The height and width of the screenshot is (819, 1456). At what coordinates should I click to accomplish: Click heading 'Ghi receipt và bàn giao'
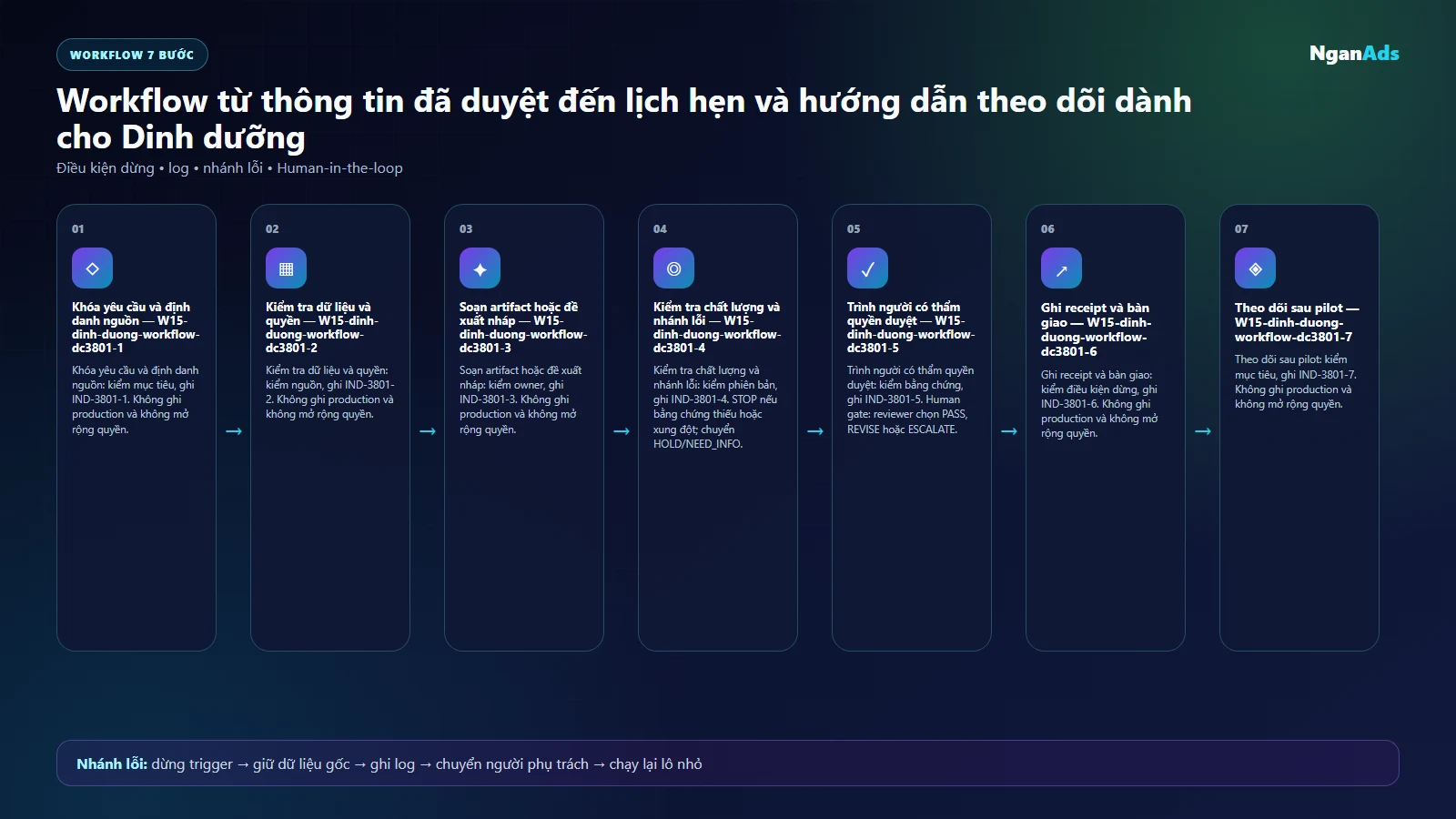pos(1097,329)
